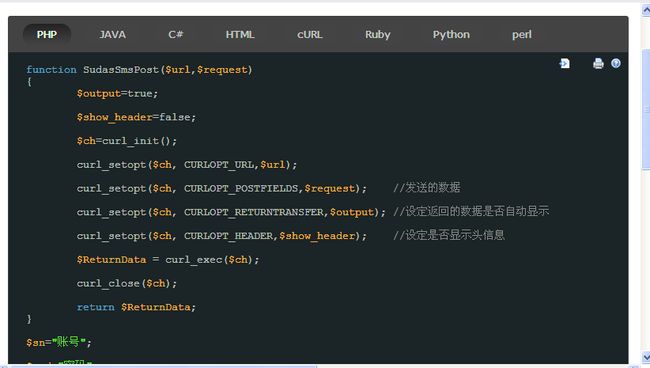This screenshot has width=650, height=368.
Task: Click the return $ReturnData statement
Action: (136, 307)
